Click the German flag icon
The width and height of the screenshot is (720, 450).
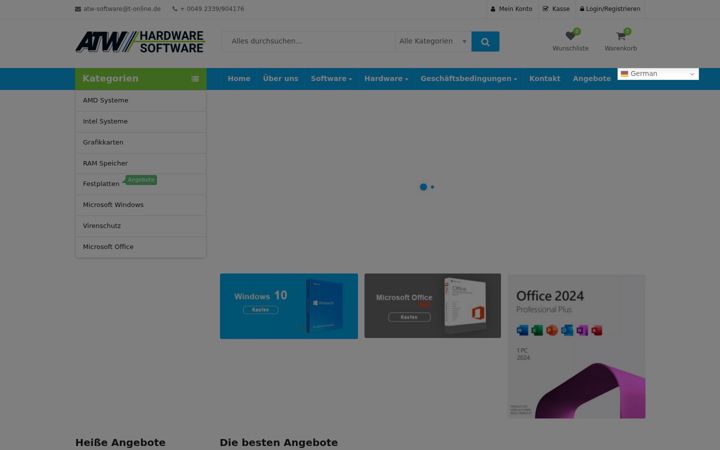coord(624,73)
